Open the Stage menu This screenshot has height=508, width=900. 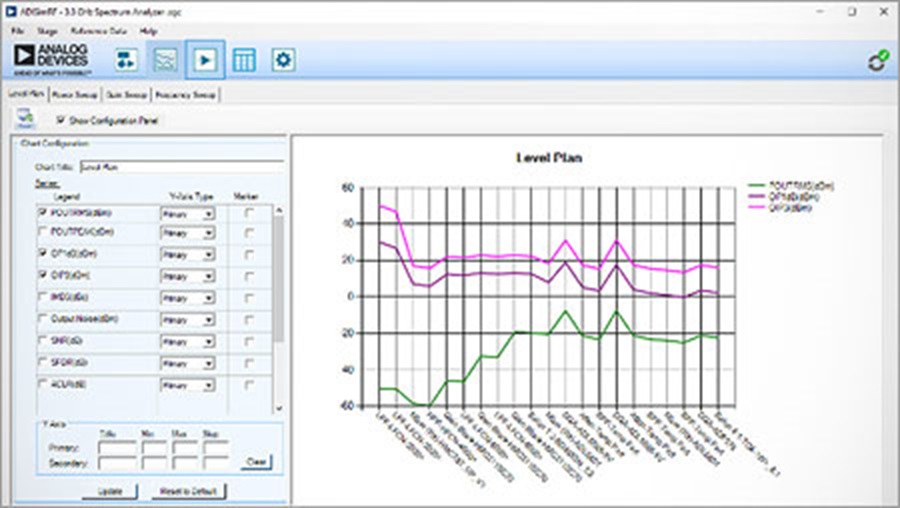pyautogui.click(x=47, y=31)
